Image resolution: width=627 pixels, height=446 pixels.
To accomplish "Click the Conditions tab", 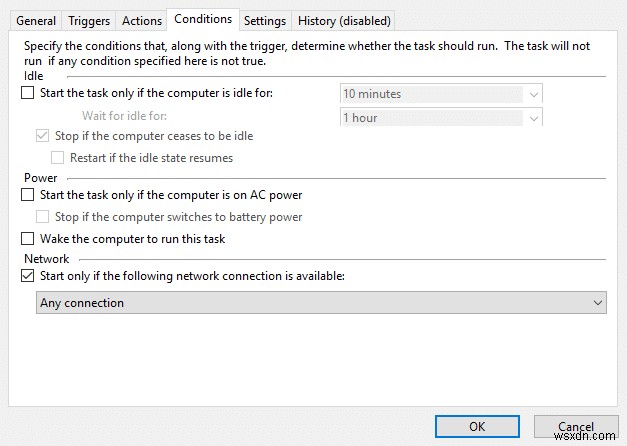I will pyautogui.click(x=203, y=19).
